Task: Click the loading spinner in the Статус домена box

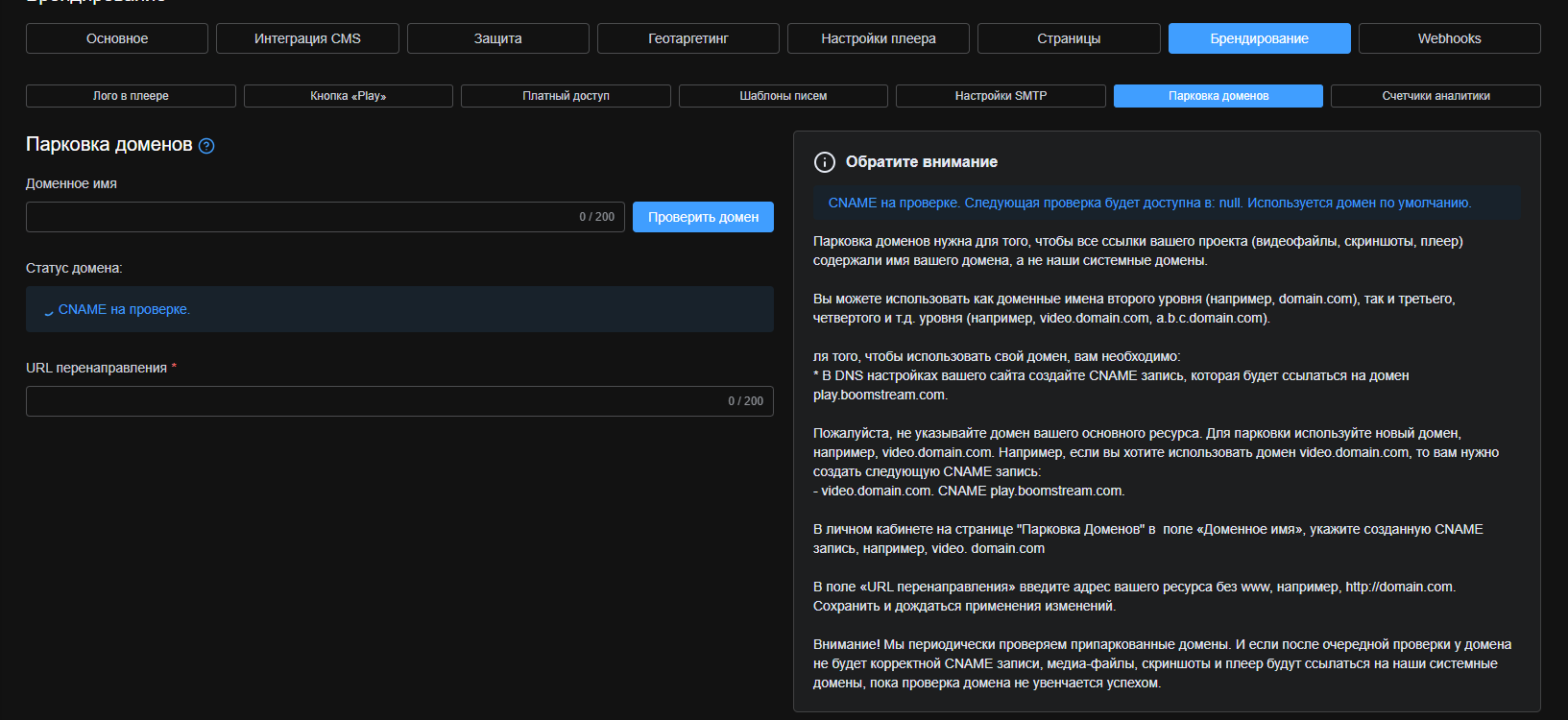Action: click(48, 310)
